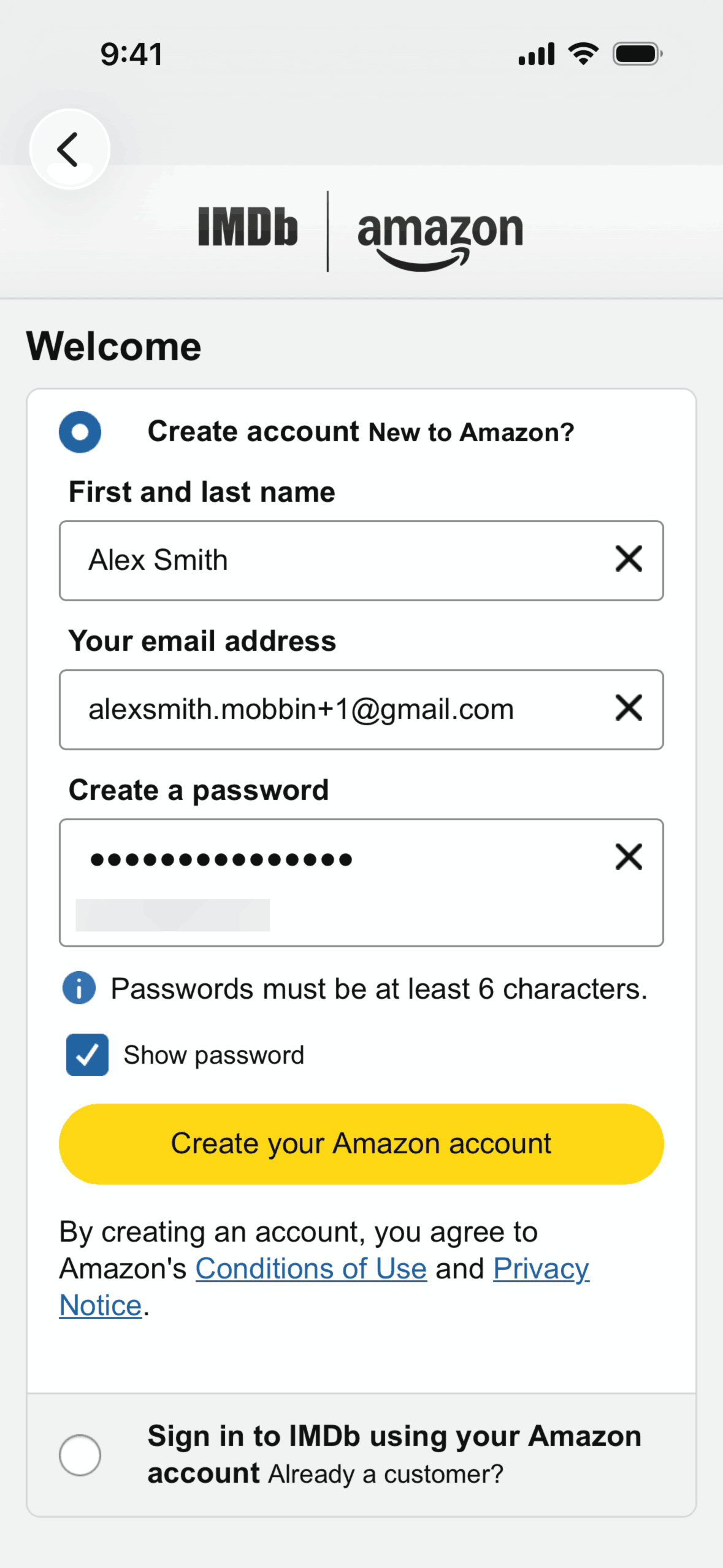Check the battery icon in status bar
Screen dimensions: 723x1568
(638, 54)
